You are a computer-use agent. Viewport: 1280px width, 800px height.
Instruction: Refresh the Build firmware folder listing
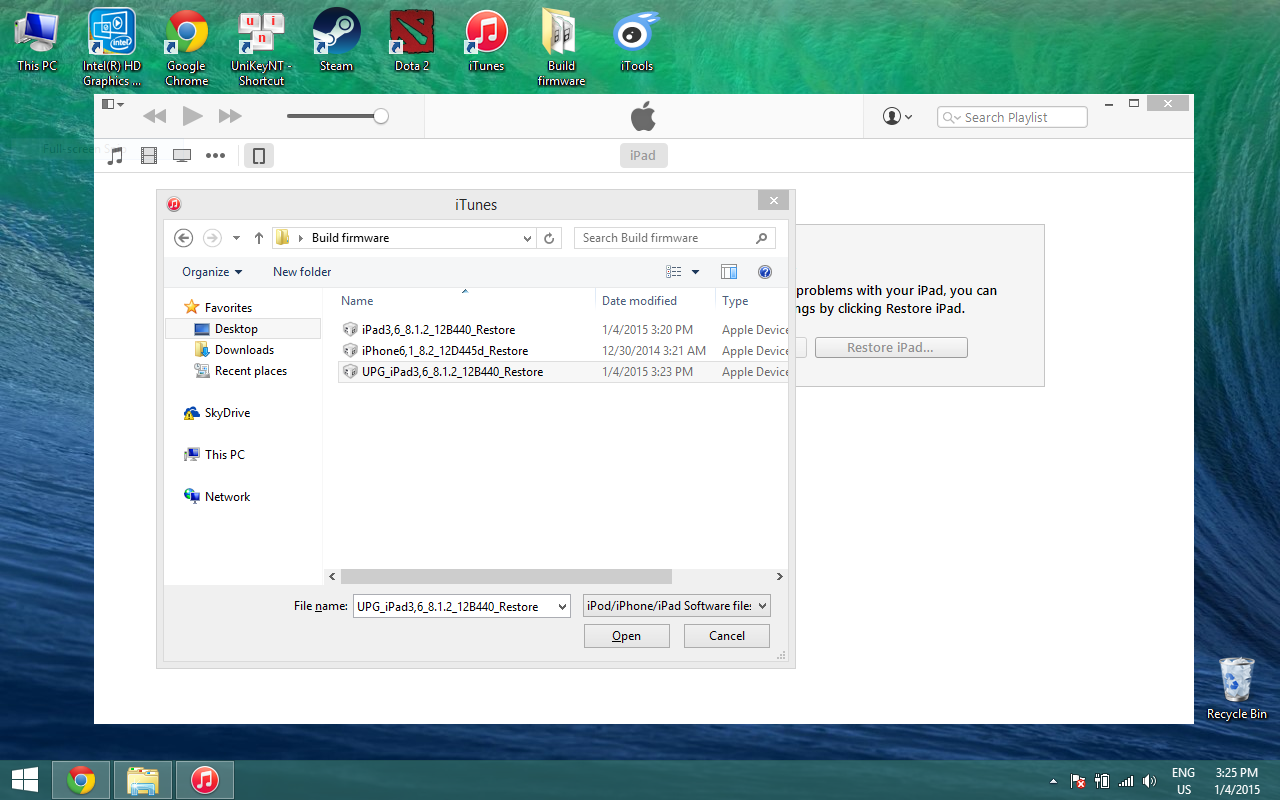tap(549, 238)
